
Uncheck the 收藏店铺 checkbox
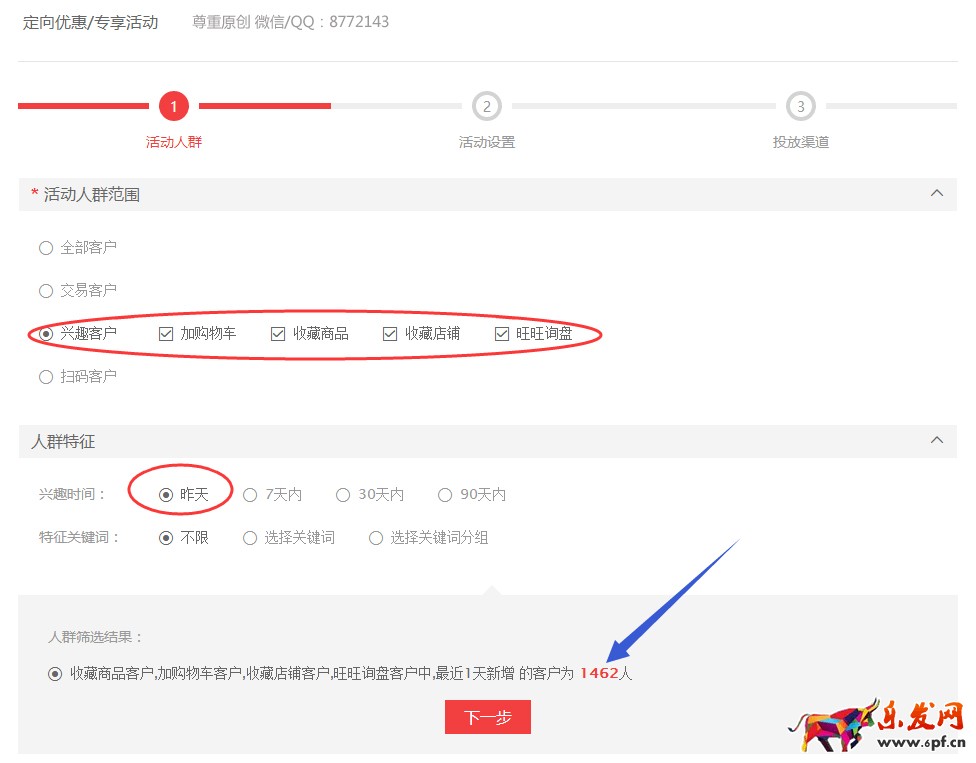(x=390, y=334)
